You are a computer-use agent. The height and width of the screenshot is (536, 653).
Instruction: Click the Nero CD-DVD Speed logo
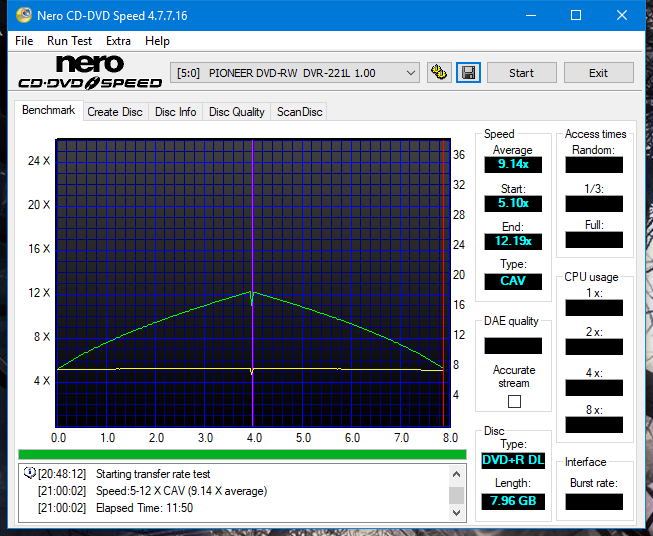90,73
